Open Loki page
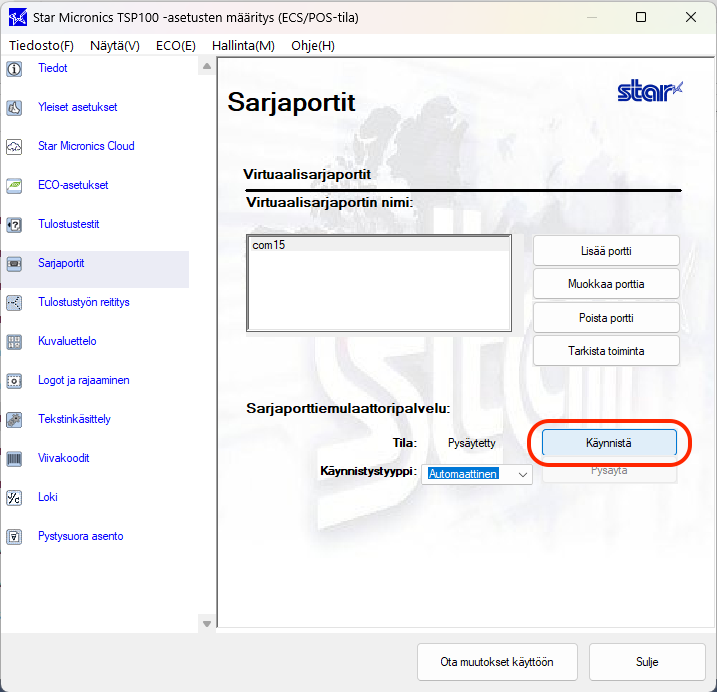The image size is (717, 692). click(x=48, y=497)
